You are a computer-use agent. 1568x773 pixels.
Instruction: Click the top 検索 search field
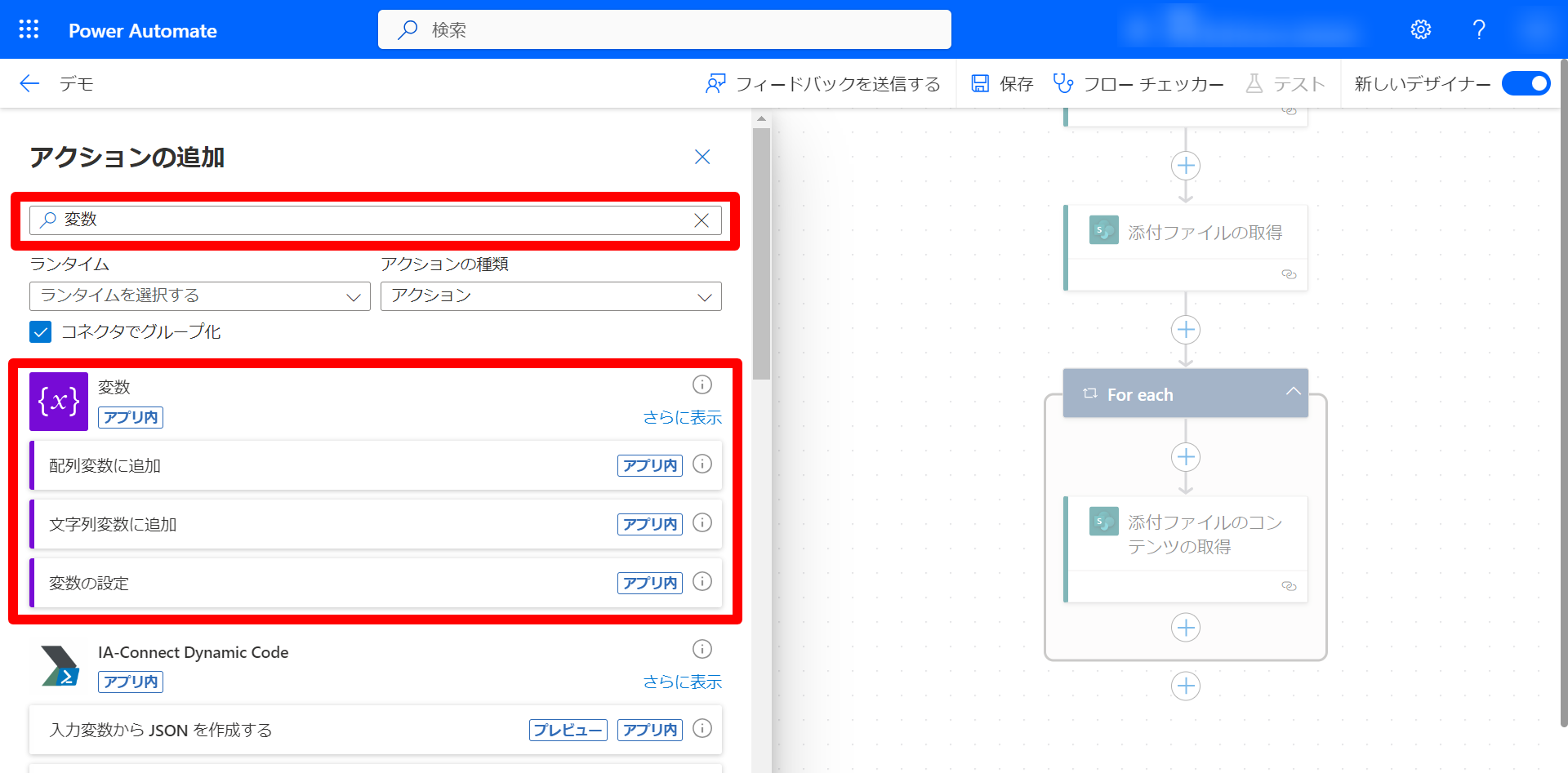664,29
